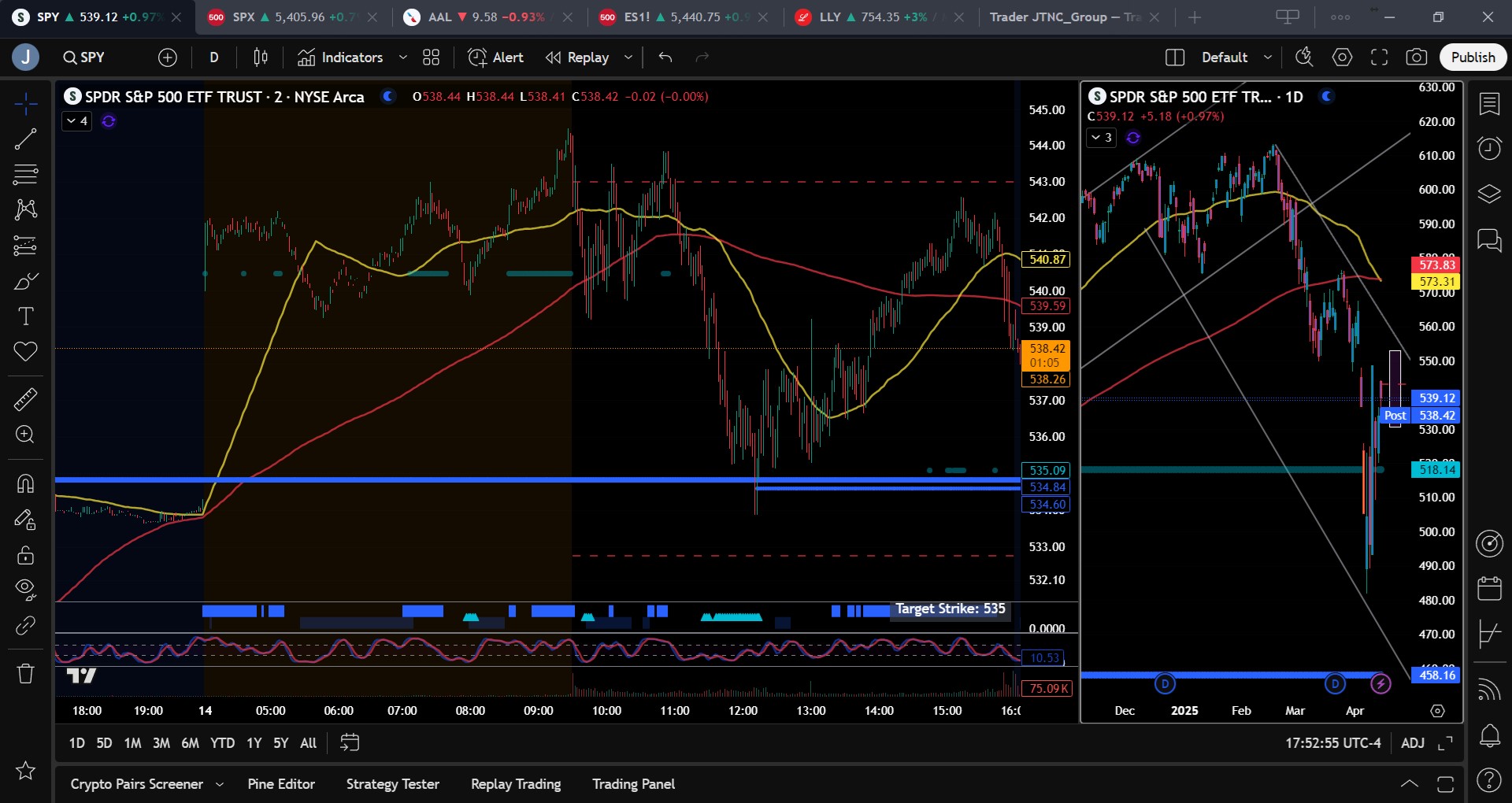
Task: Set the YTD date range
Action: point(222,743)
